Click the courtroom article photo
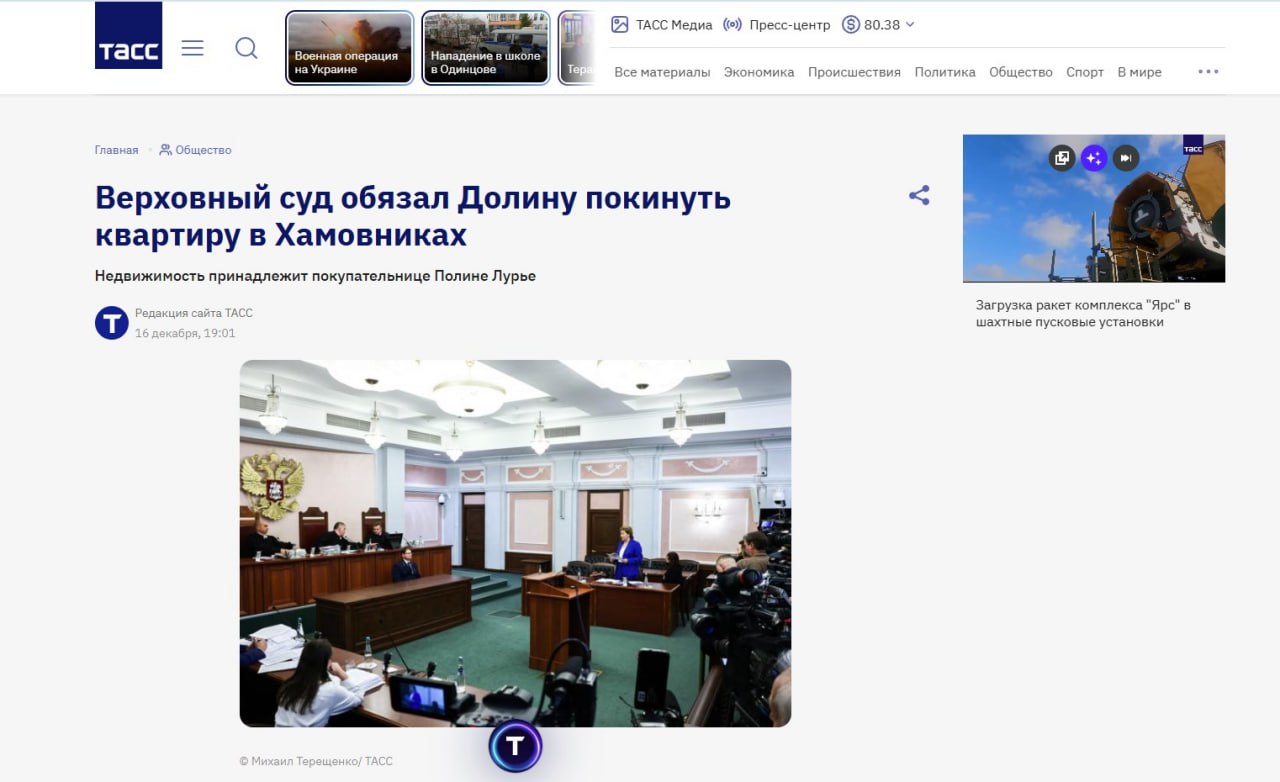This screenshot has height=782, width=1280. coord(515,543)
